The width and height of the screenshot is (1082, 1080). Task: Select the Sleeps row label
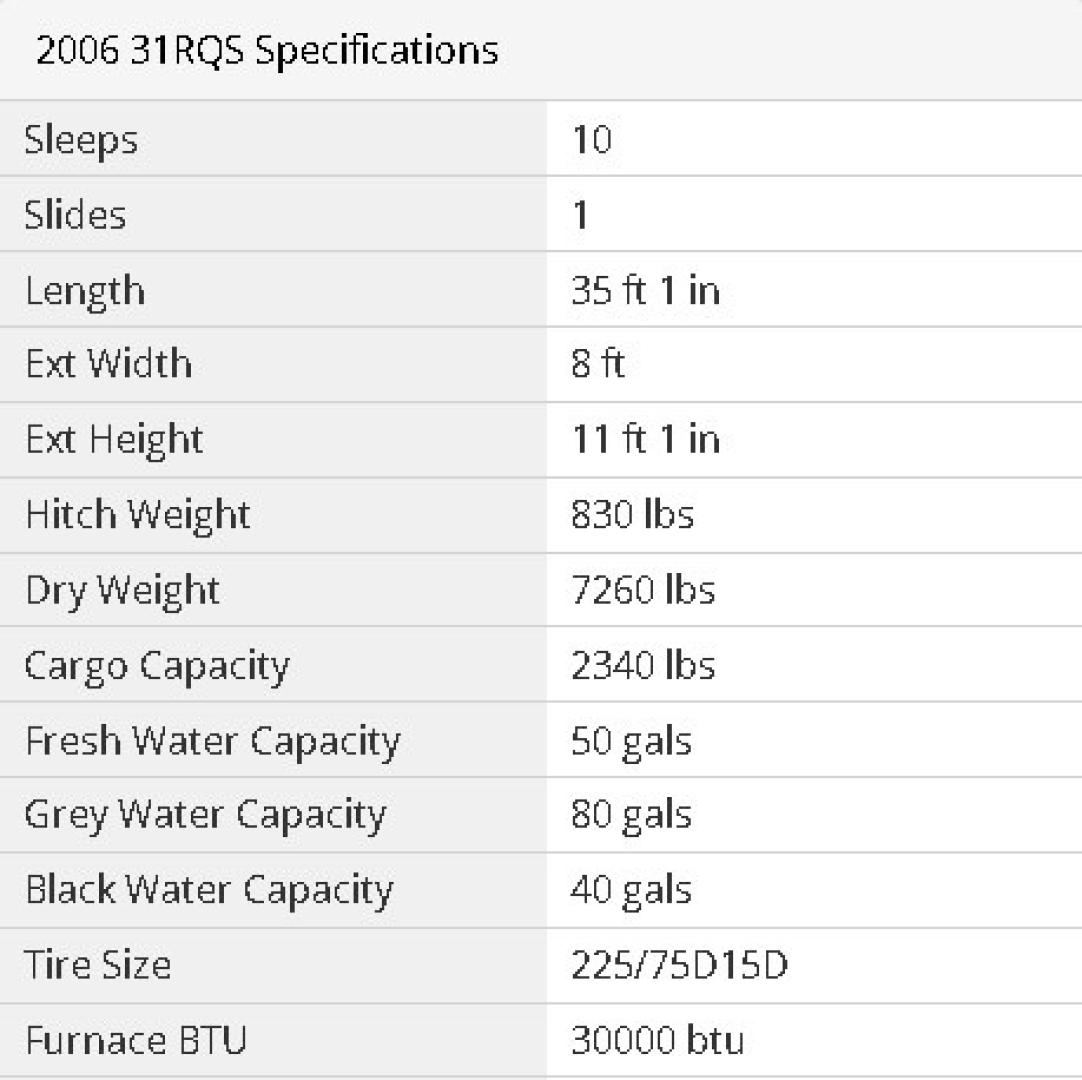[x=81, y=141]
